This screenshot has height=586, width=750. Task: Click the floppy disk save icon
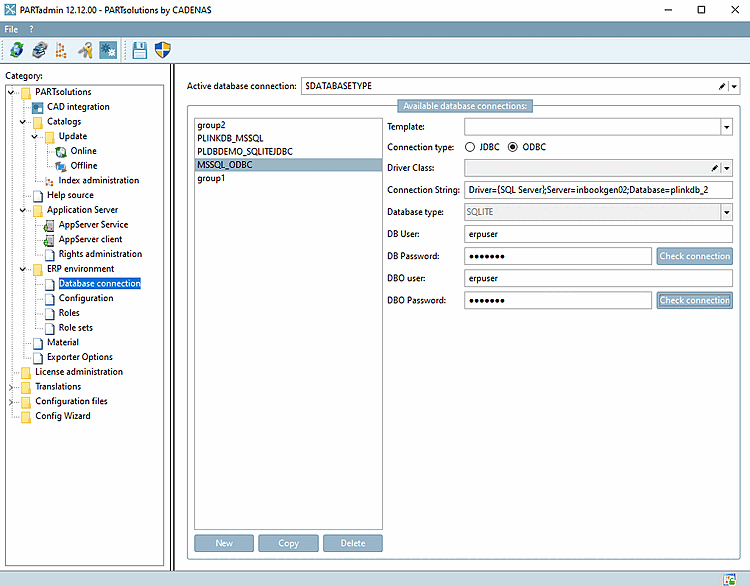[140, 50]
